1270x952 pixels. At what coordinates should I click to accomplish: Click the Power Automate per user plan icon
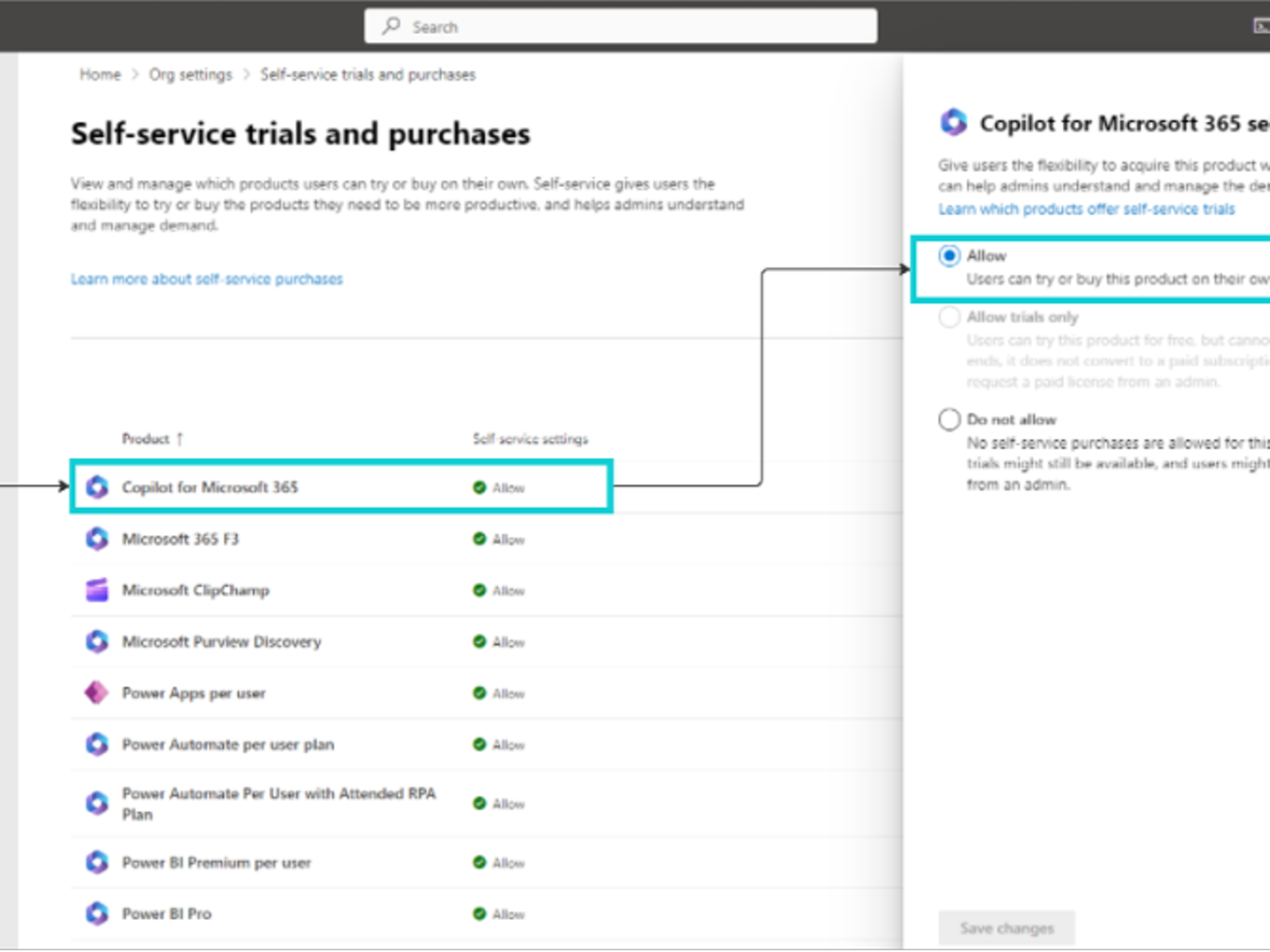[x=97, y=744]
